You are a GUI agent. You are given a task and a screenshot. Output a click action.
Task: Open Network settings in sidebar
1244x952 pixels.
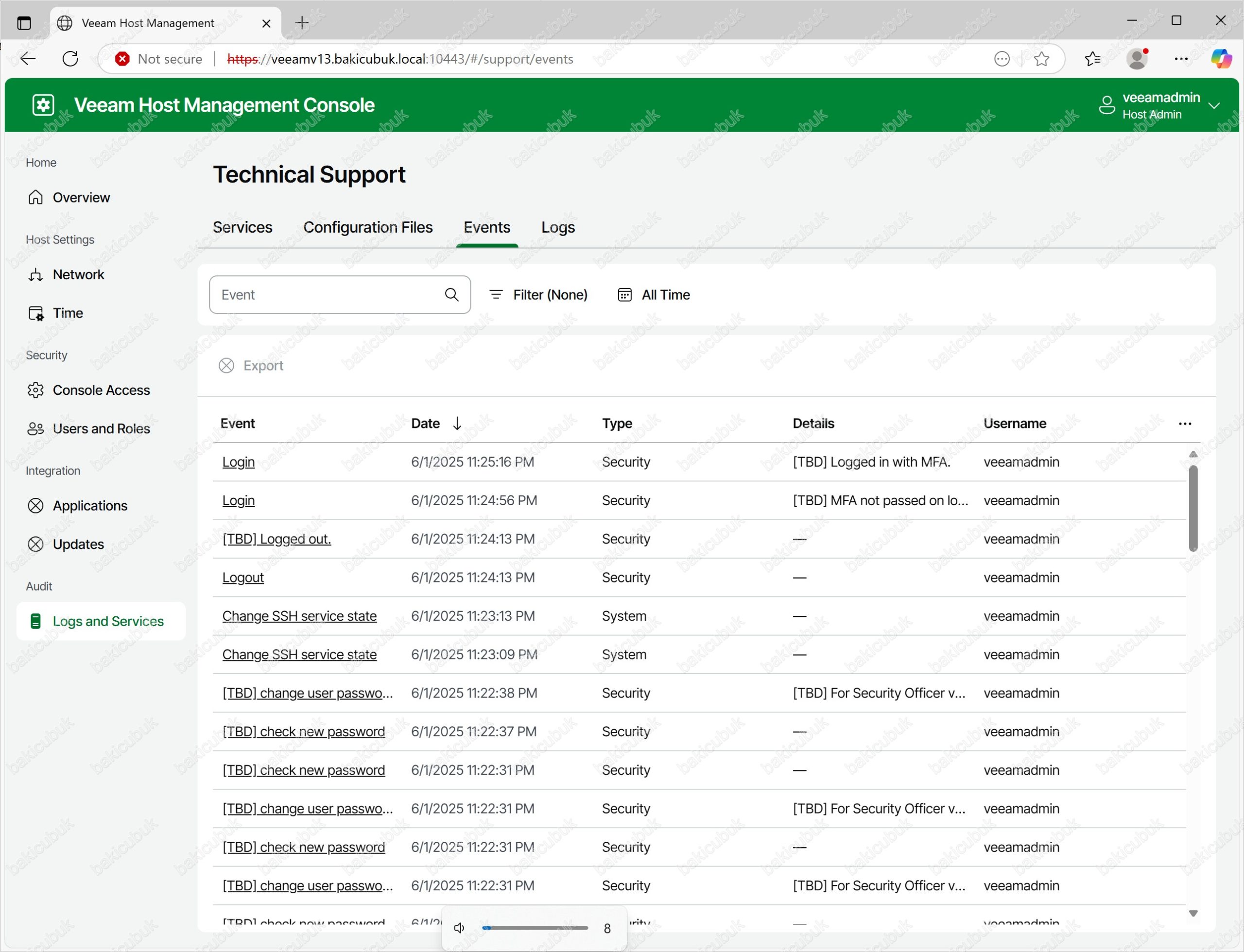[78, 274]
